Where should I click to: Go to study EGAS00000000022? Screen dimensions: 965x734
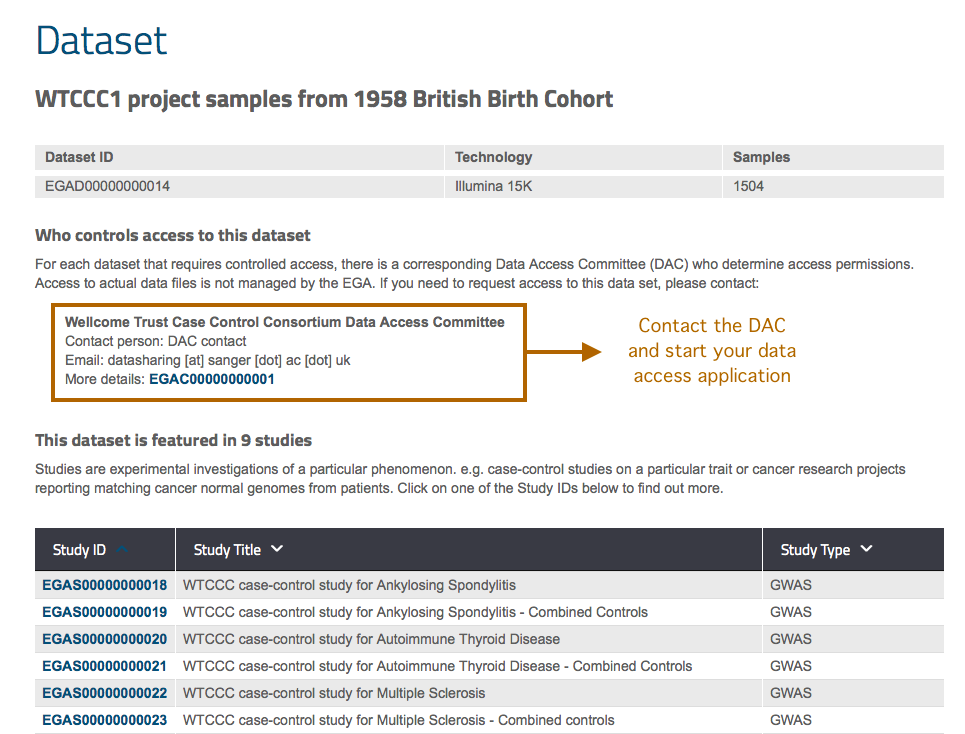point(104,693)
